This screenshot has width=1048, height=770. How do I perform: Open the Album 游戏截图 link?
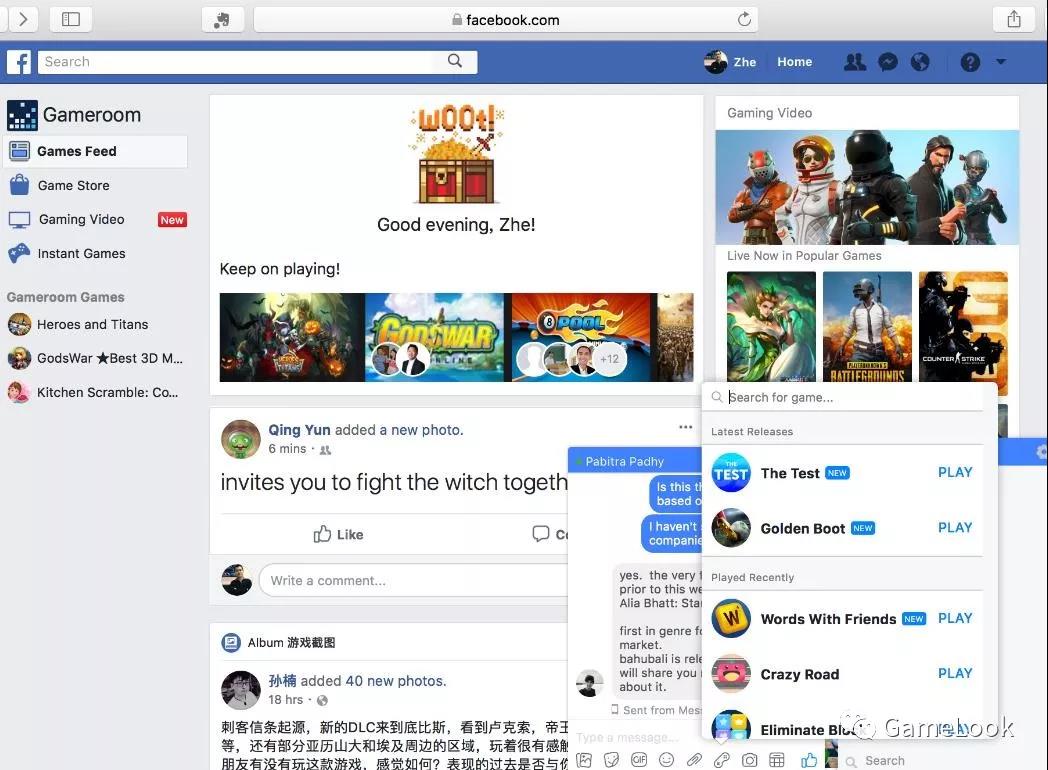pos(291,642)
